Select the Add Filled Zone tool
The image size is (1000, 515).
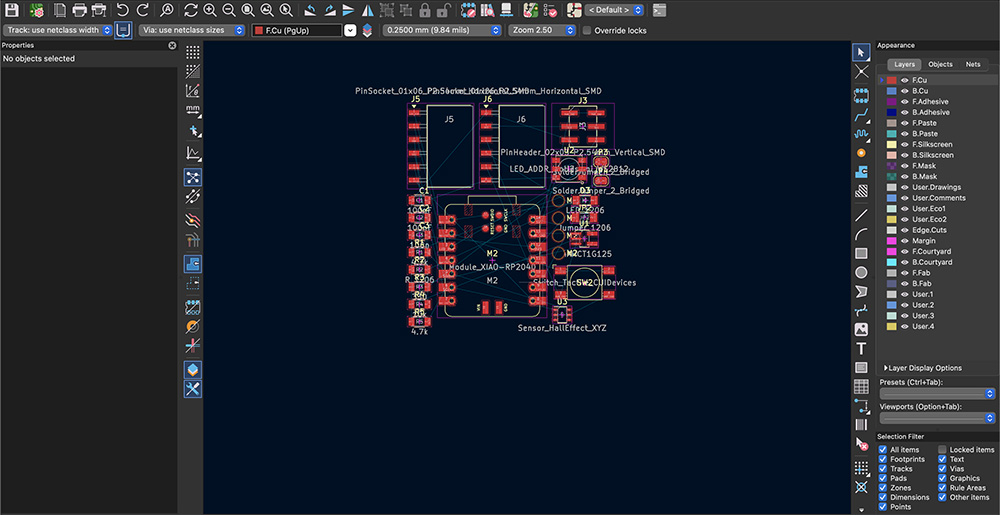pos(861,171)
